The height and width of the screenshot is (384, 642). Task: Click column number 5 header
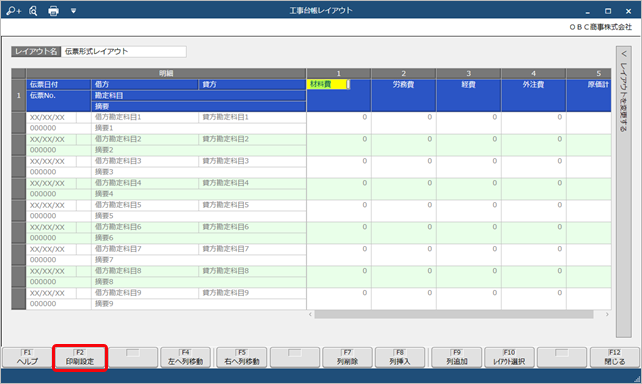pyautogui.click(x=589, y=74)
